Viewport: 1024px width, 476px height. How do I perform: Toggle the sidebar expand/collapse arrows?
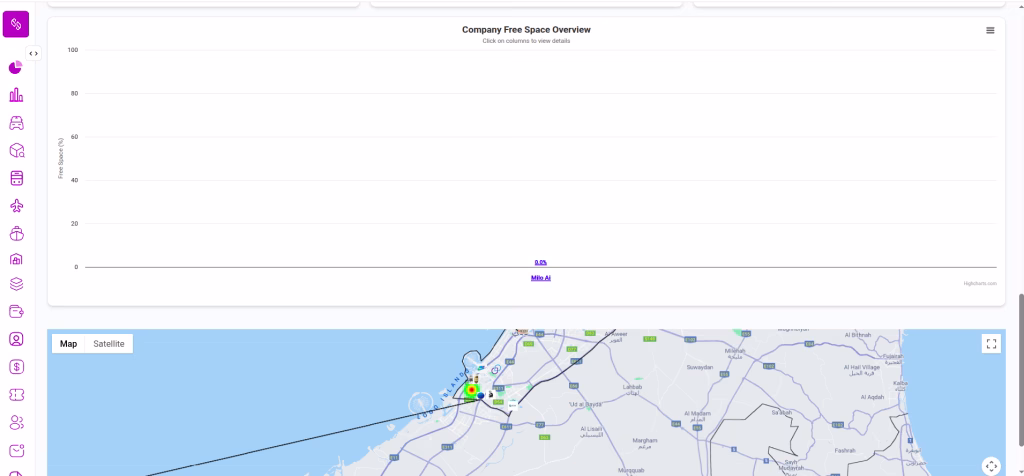(x=33, y=54)
